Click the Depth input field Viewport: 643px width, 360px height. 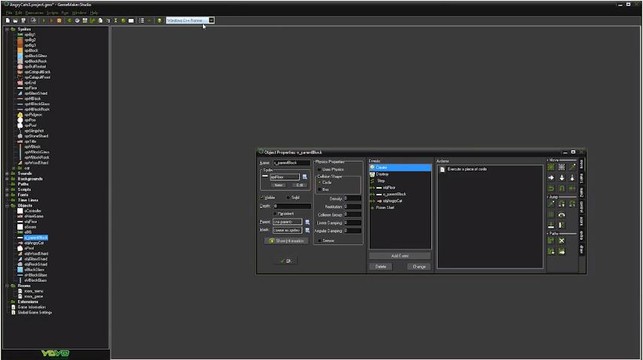[292, 206]
